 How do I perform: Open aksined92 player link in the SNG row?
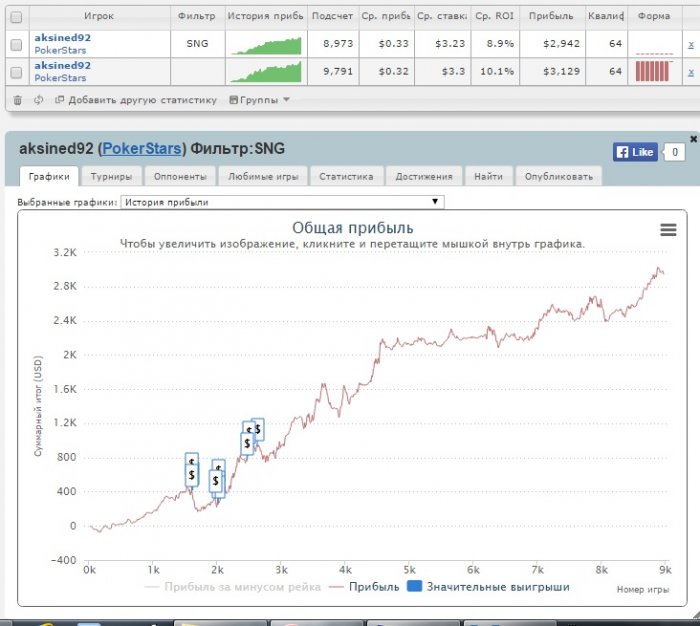tap(62, 38)
